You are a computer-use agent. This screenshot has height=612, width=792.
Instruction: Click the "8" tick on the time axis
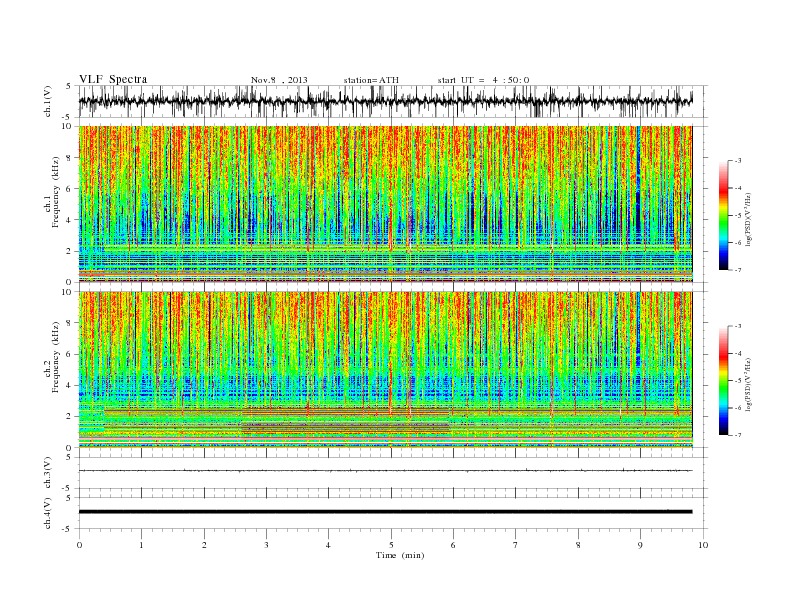[578, 545]
